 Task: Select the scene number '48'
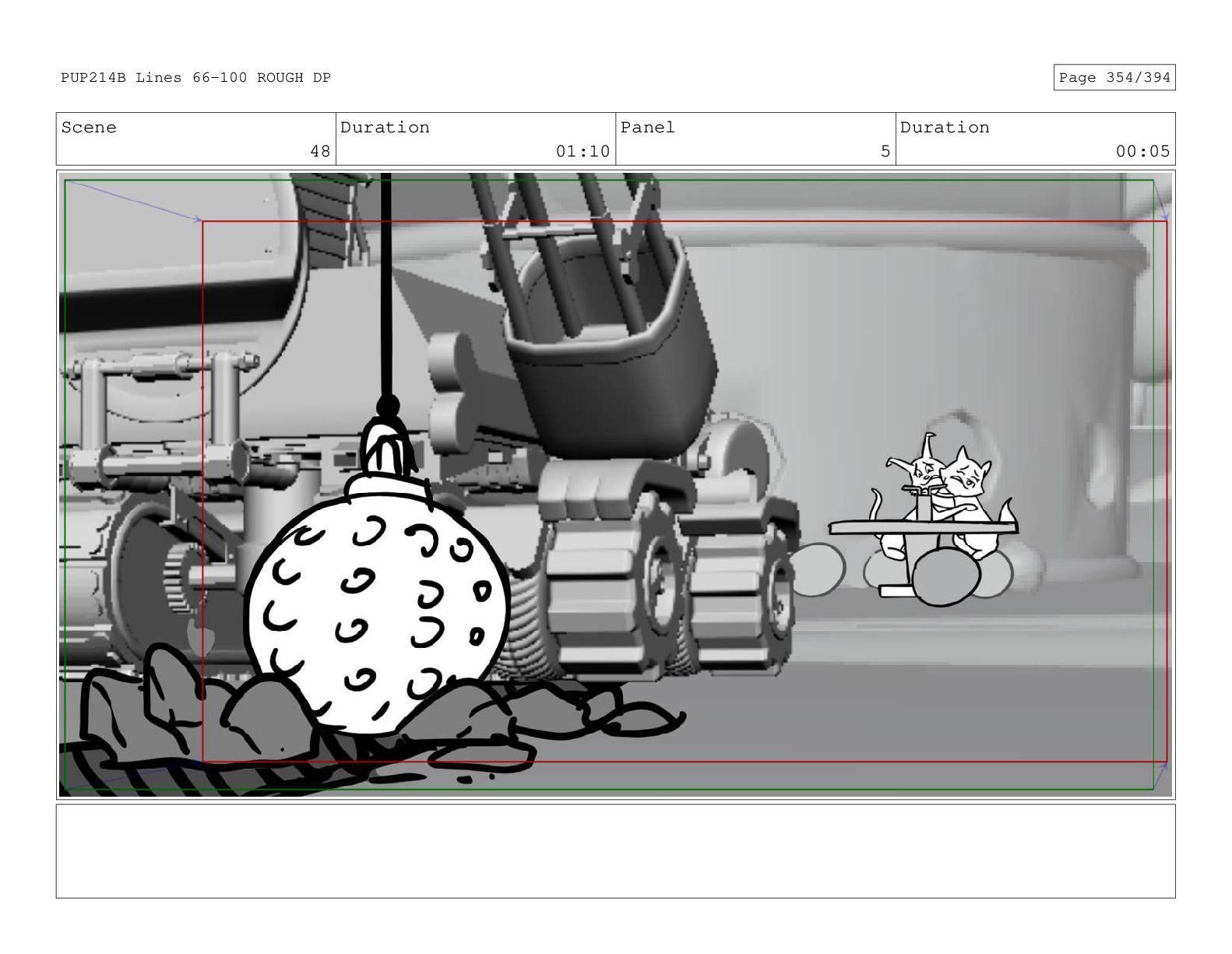pyautogui.click(x=320, y=151)
